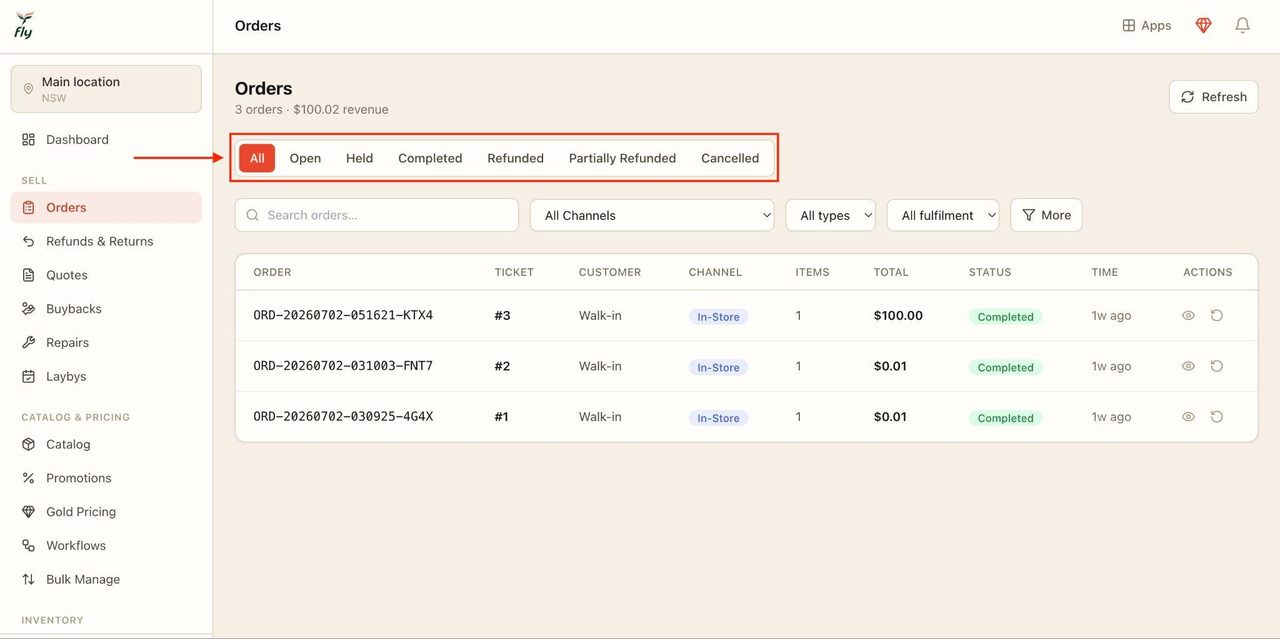Image resolution: width=1280 pixels, height=639 pixels.
Task: Go to Dashboard in sidebar
Action: point(106,140)
